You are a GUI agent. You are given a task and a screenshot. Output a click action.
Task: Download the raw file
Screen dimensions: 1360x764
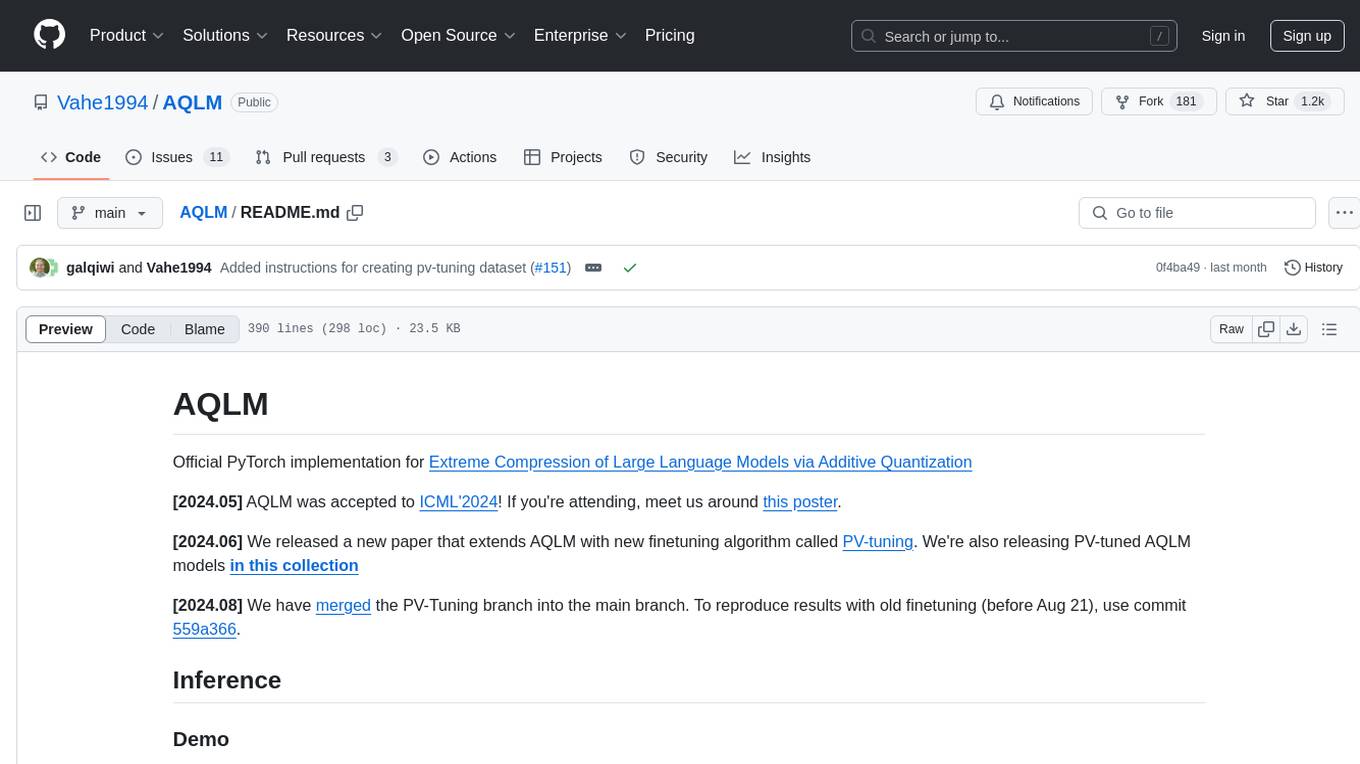point(1294,329)
